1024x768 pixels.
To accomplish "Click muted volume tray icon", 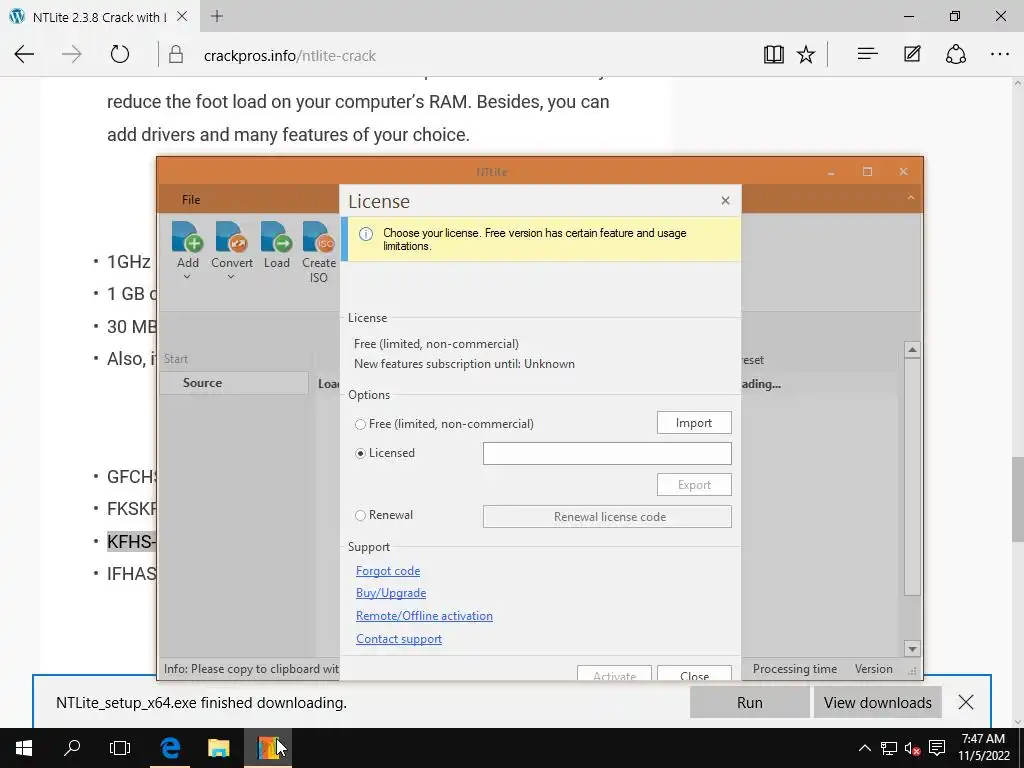I will coord(912,748).
